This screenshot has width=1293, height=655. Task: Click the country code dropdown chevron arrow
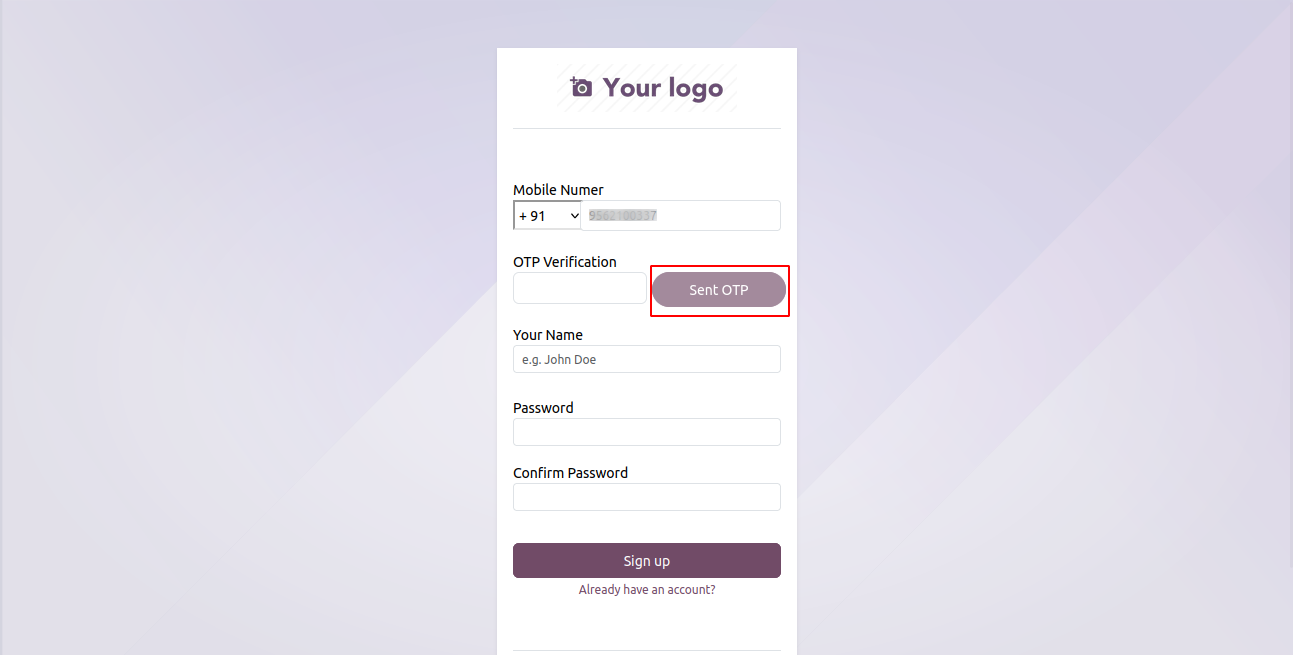574,216
